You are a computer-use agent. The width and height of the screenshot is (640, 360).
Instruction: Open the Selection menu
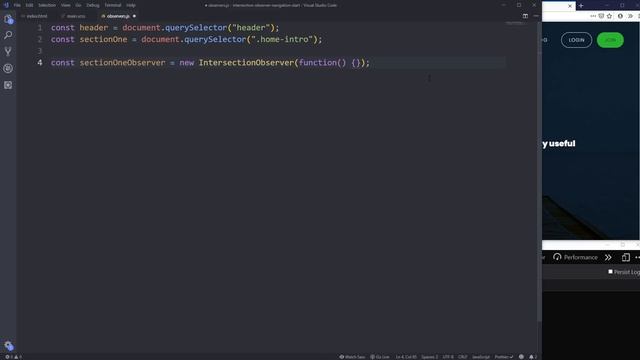[47, 5]
